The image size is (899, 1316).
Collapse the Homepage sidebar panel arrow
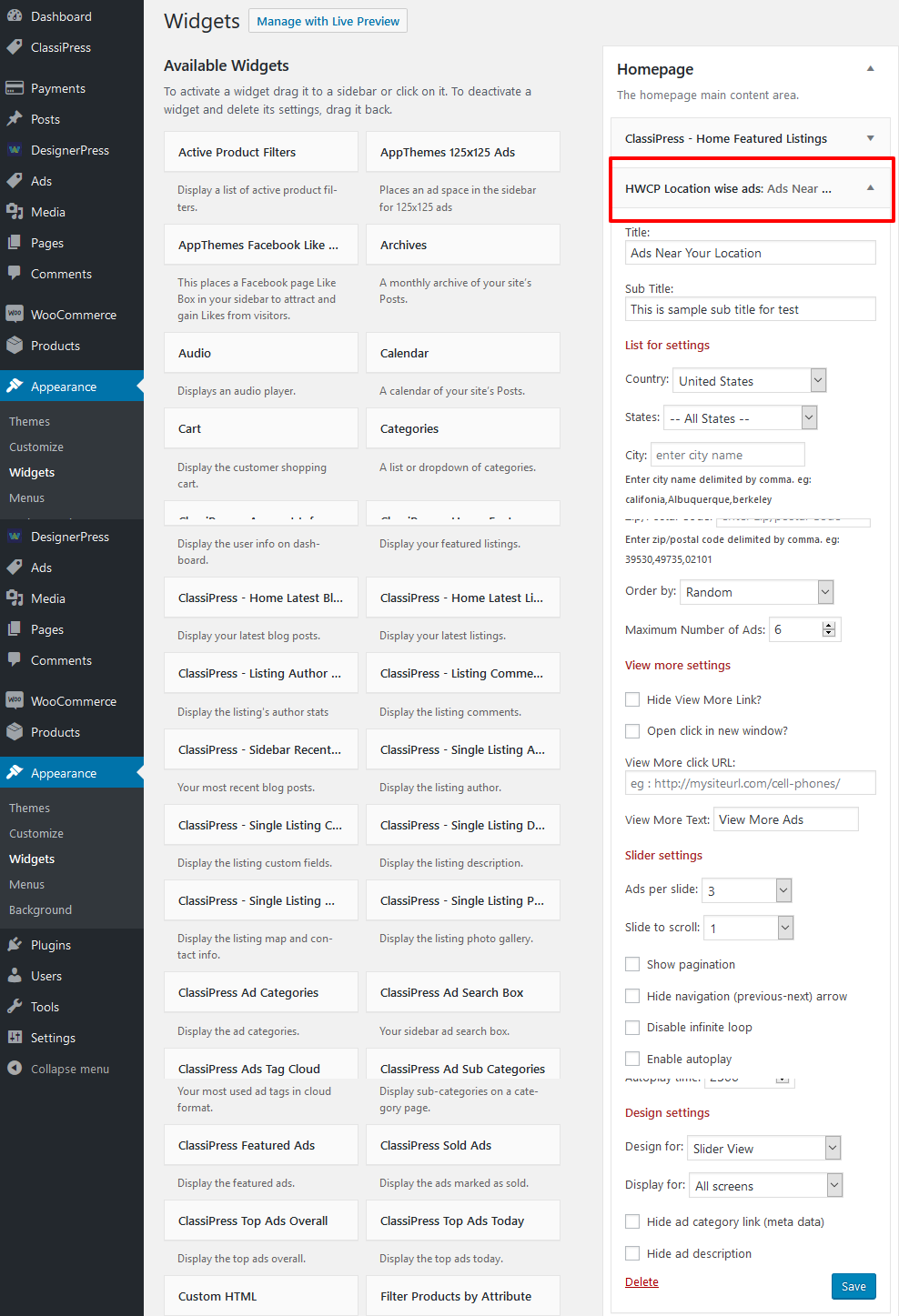click(x=870, y=69)
